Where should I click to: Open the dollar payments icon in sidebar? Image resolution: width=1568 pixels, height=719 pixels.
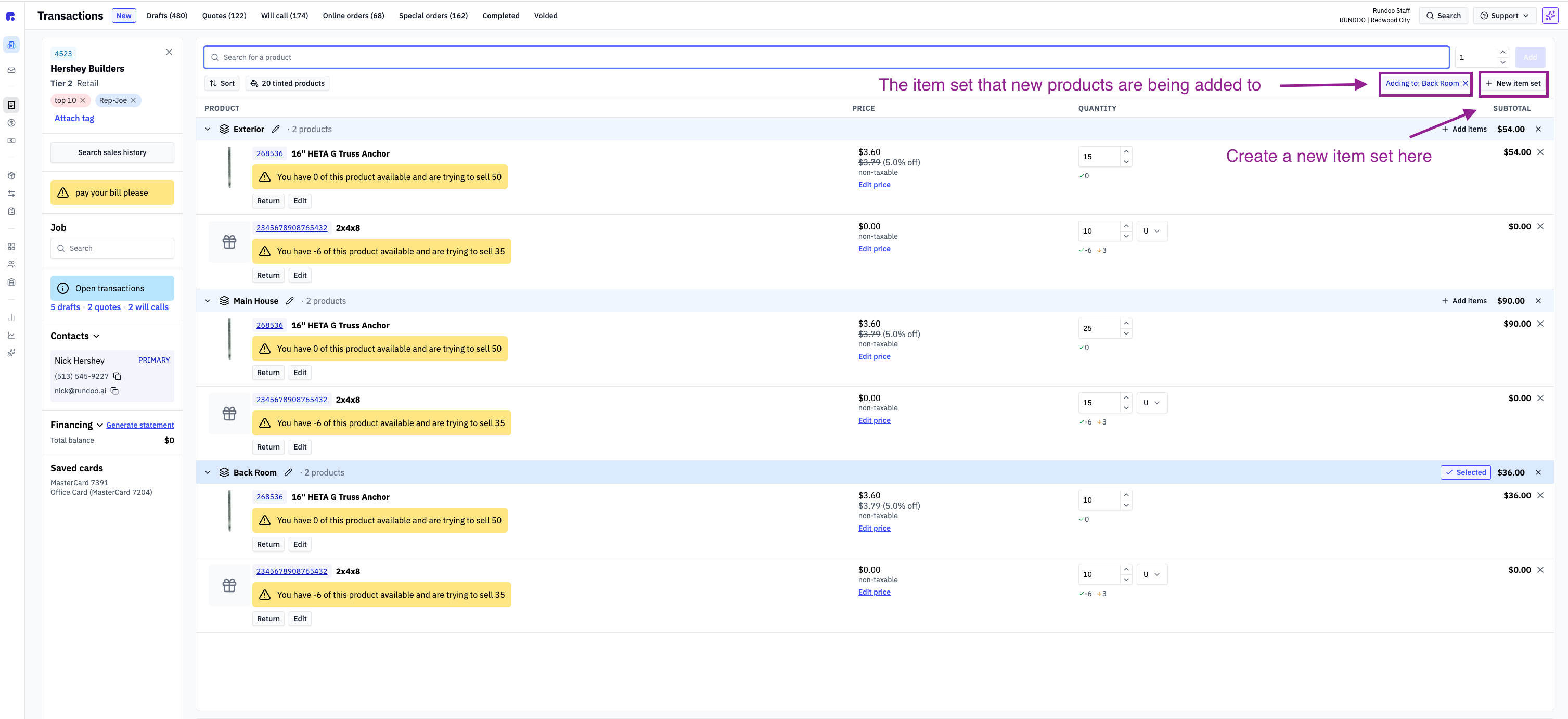[x=11, y=123]
